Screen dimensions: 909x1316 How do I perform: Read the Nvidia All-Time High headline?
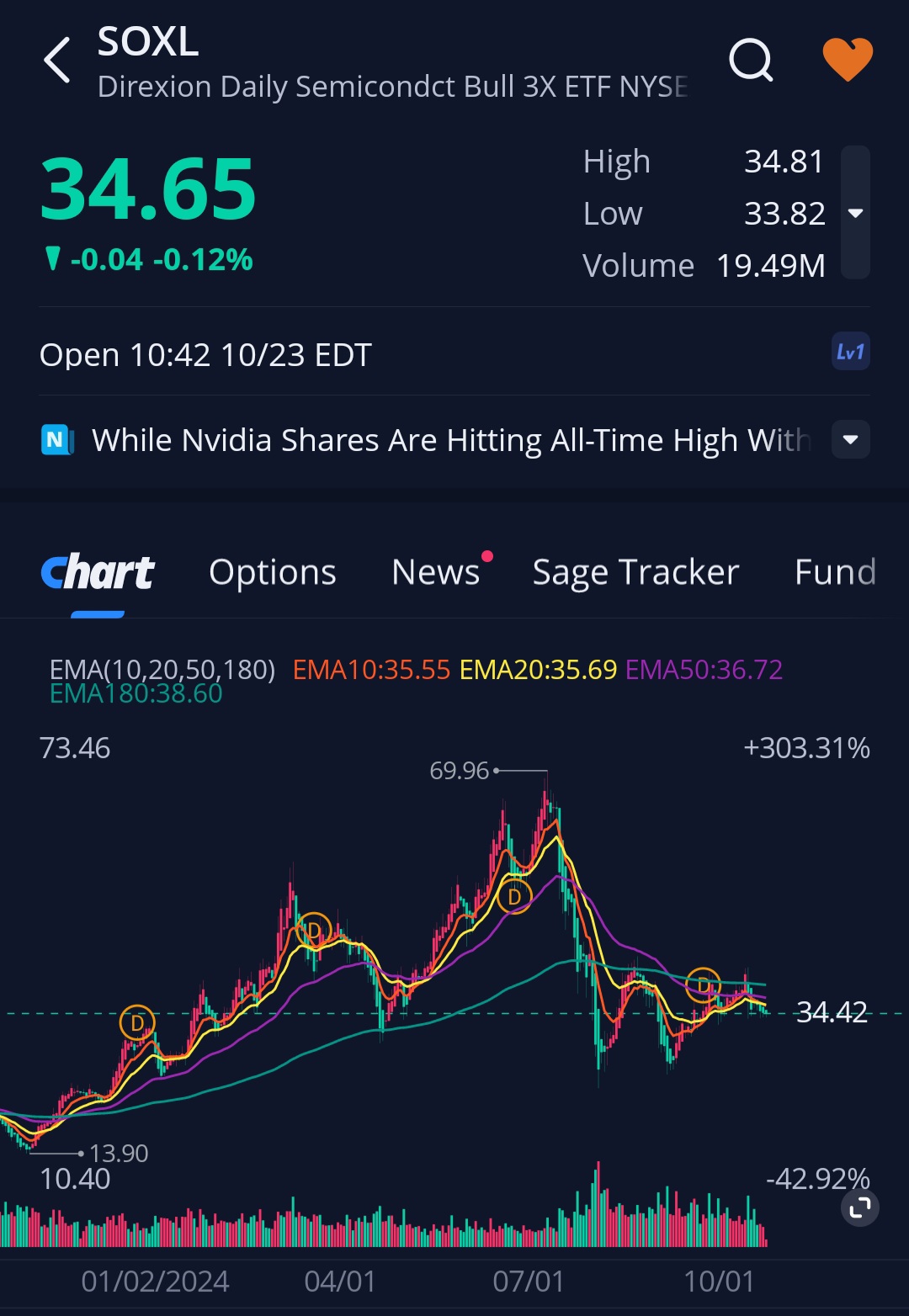(451, 440)
